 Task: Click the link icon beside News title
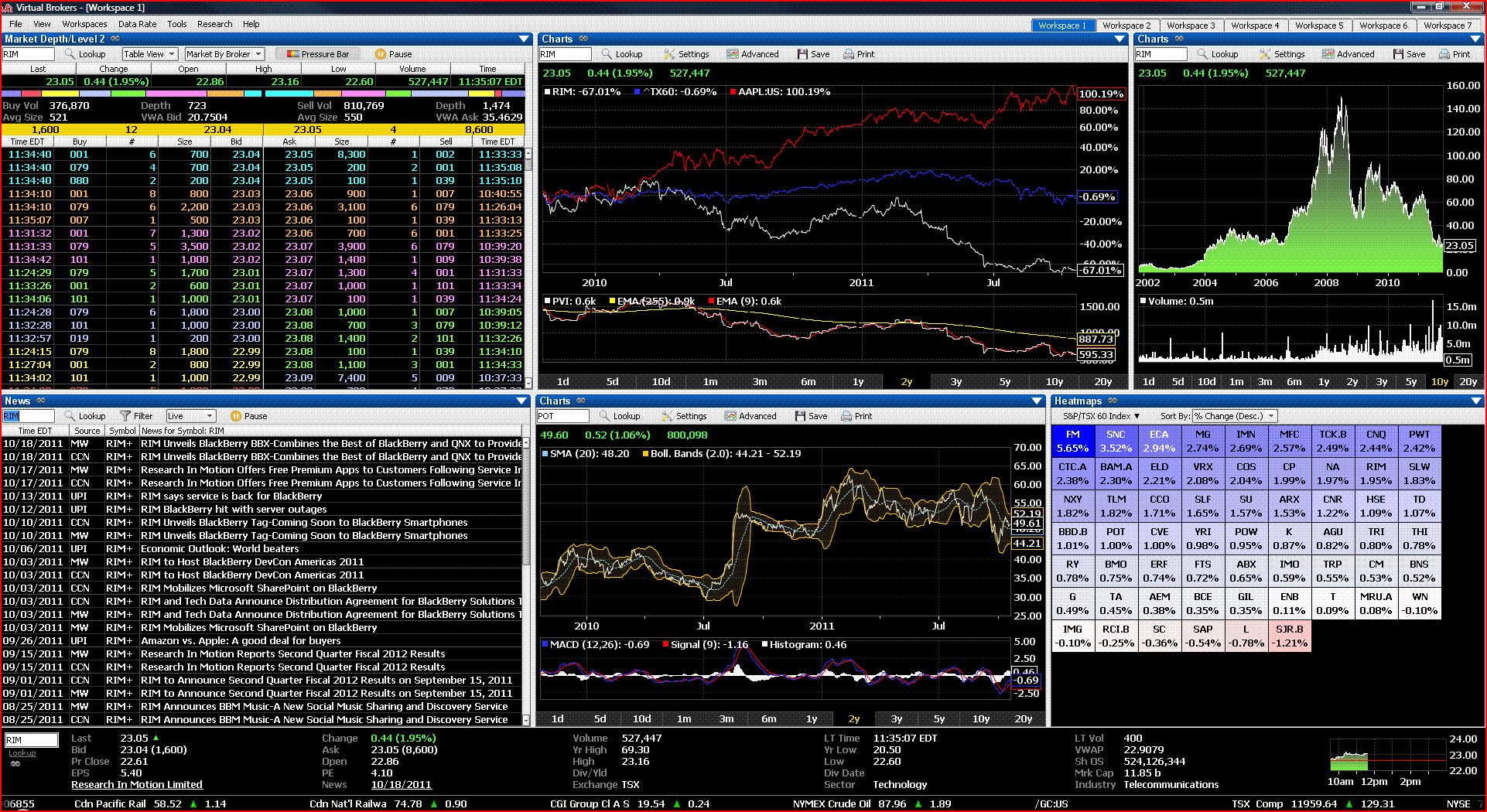pos(41,401)
